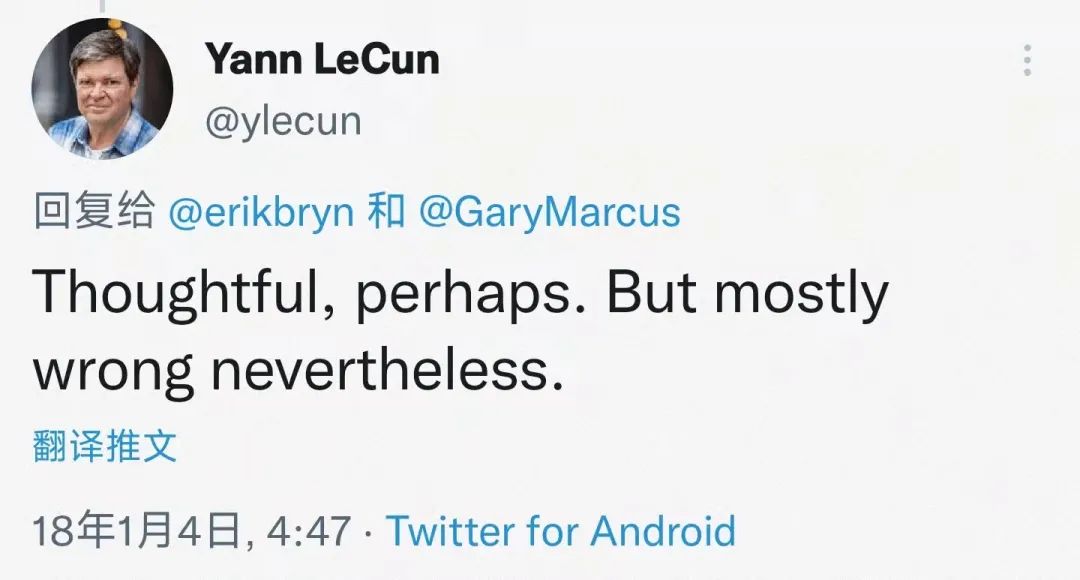Open the @GaryMarcus mention link
The width and height of the screenshot is (1080, 580).
coord(549,212)
